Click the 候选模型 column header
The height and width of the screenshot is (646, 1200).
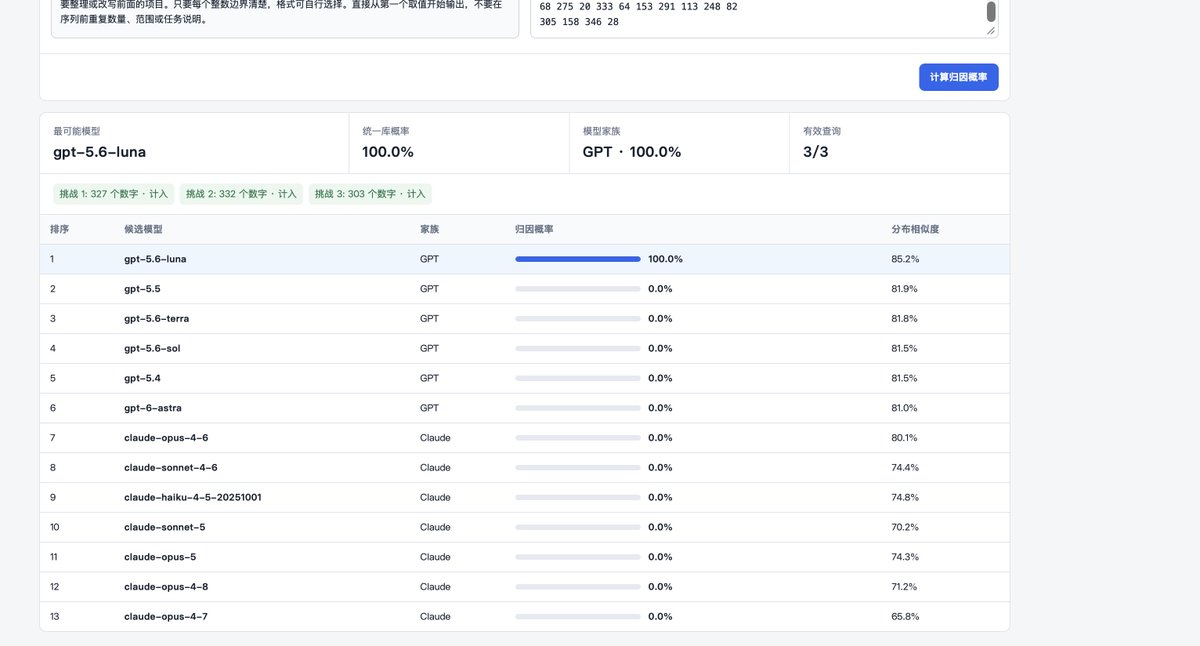[143, 229]
